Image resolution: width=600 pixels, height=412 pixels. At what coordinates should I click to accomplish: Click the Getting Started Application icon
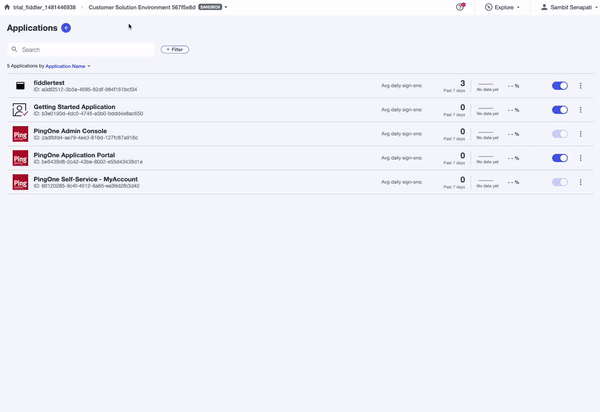tap(20, 110)
